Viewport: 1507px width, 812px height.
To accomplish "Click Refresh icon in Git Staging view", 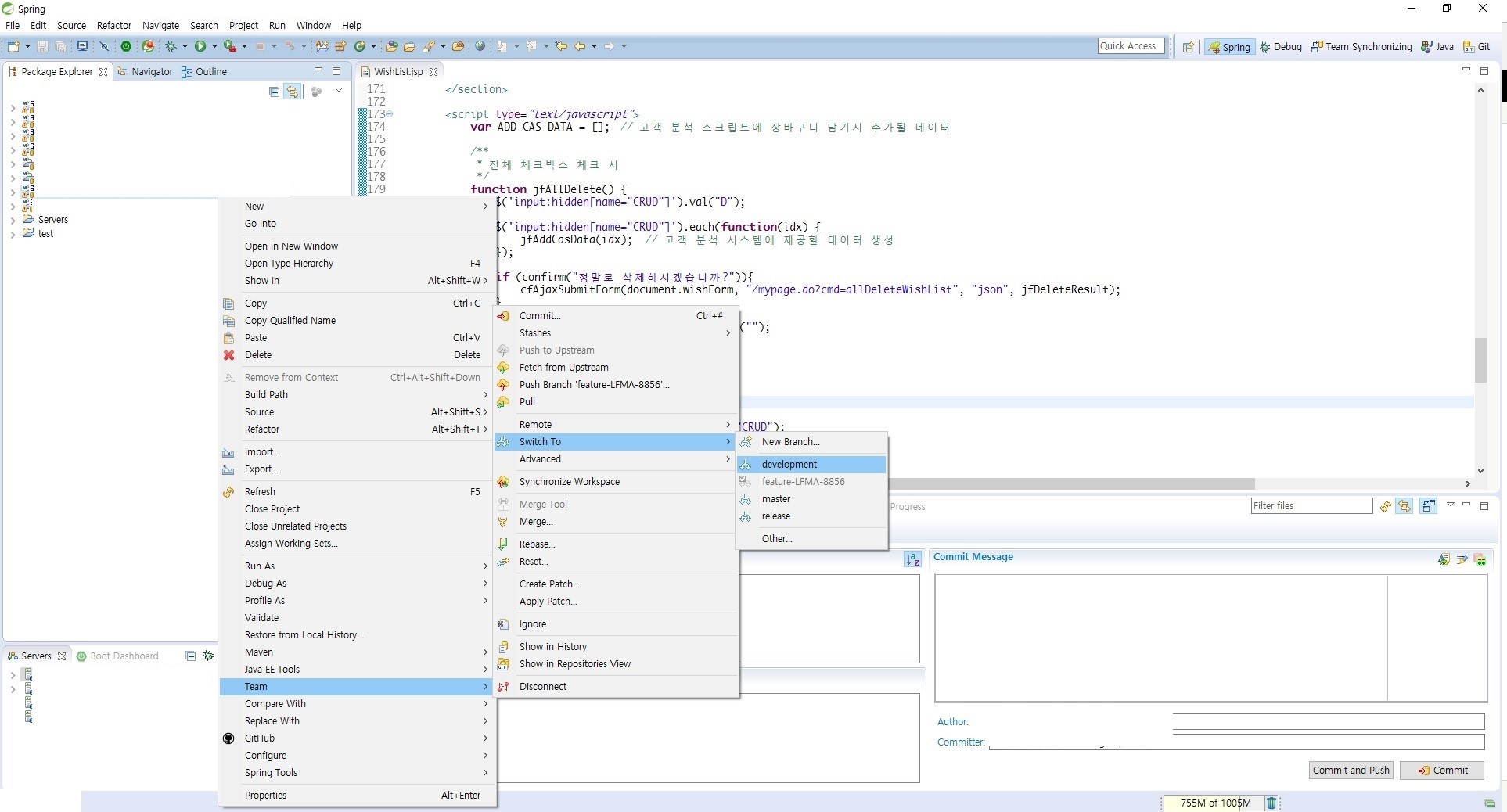I will tap(1386, 506).
